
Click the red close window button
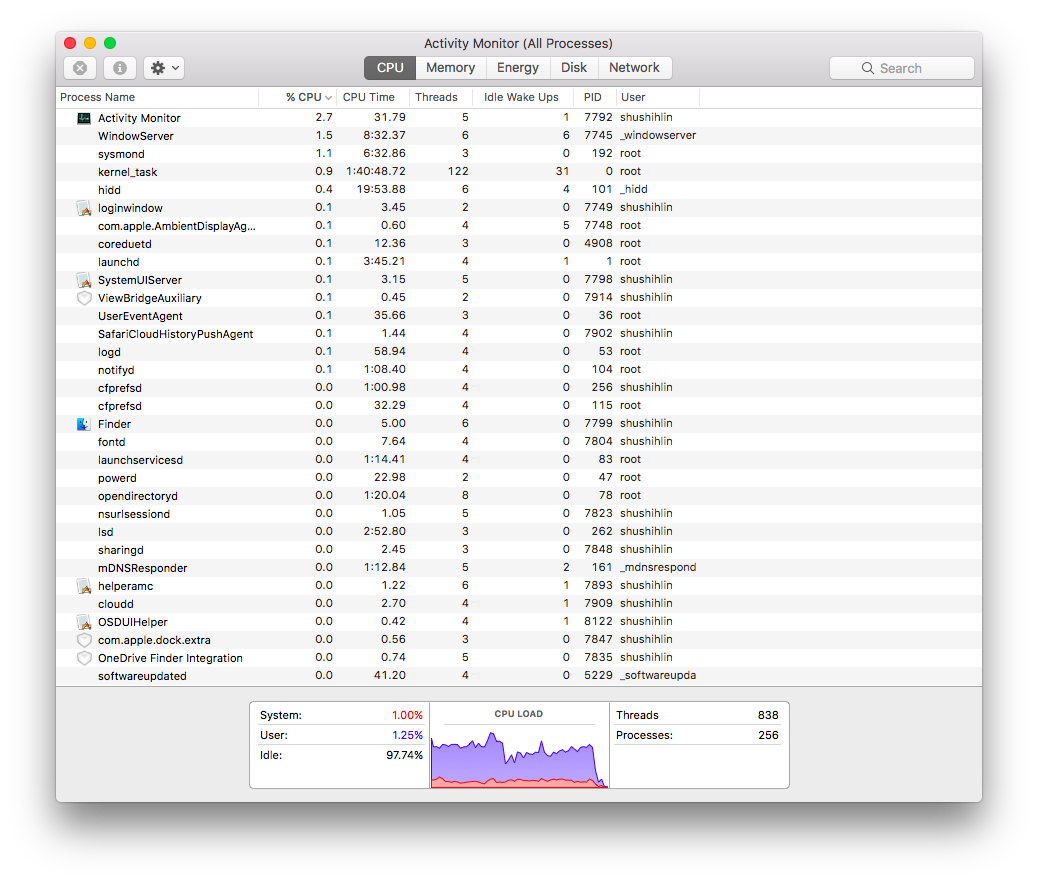point(70,43)
